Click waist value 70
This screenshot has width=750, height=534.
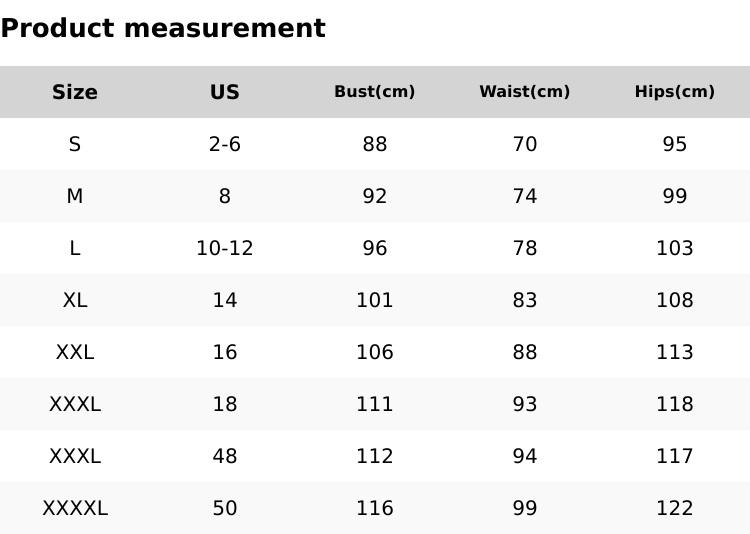[x=525, y=144]
